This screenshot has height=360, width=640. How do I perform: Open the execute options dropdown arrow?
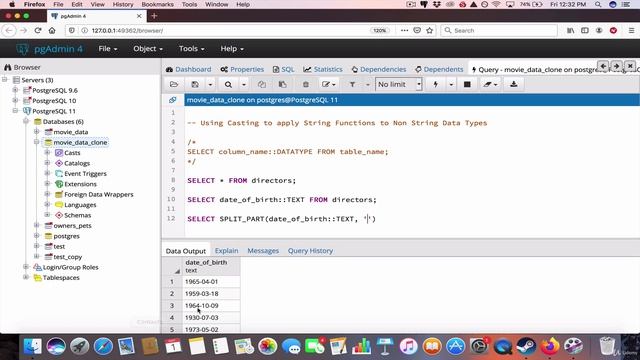[451, 84]
